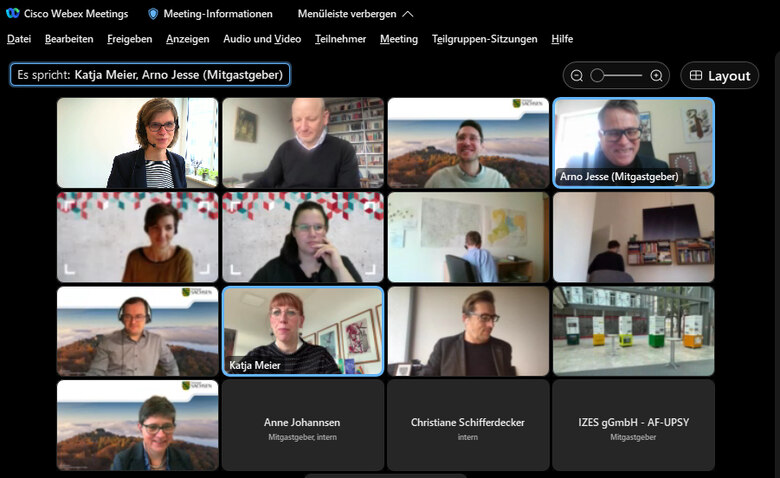Select video of bald man before bookshelf
This screenshot has width=780, height=478.
(303, 143)
